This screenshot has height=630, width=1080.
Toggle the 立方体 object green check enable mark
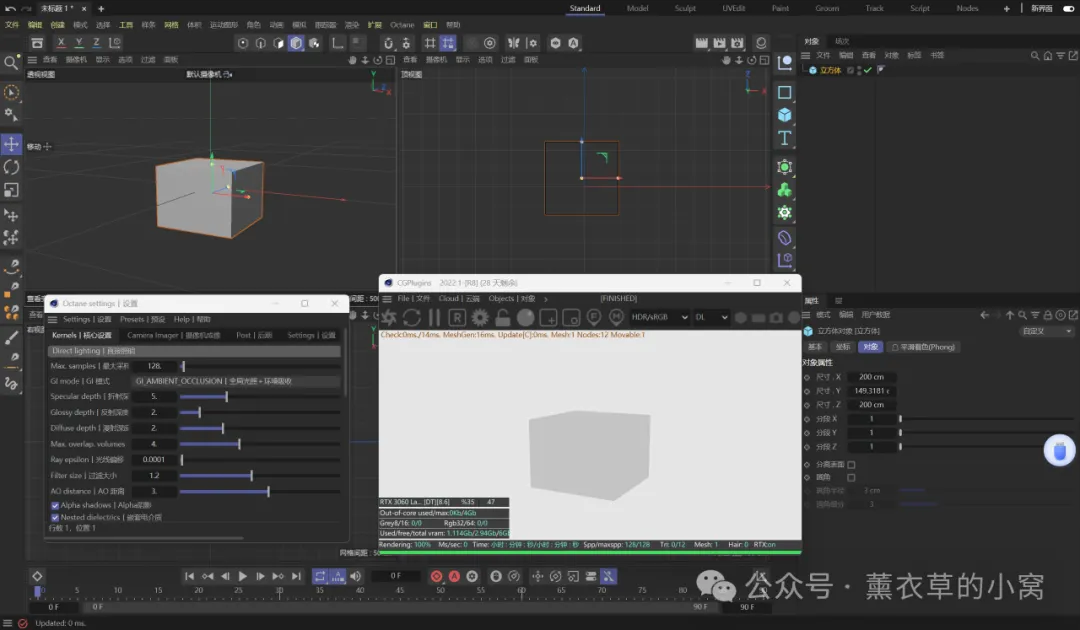(868, 70)
